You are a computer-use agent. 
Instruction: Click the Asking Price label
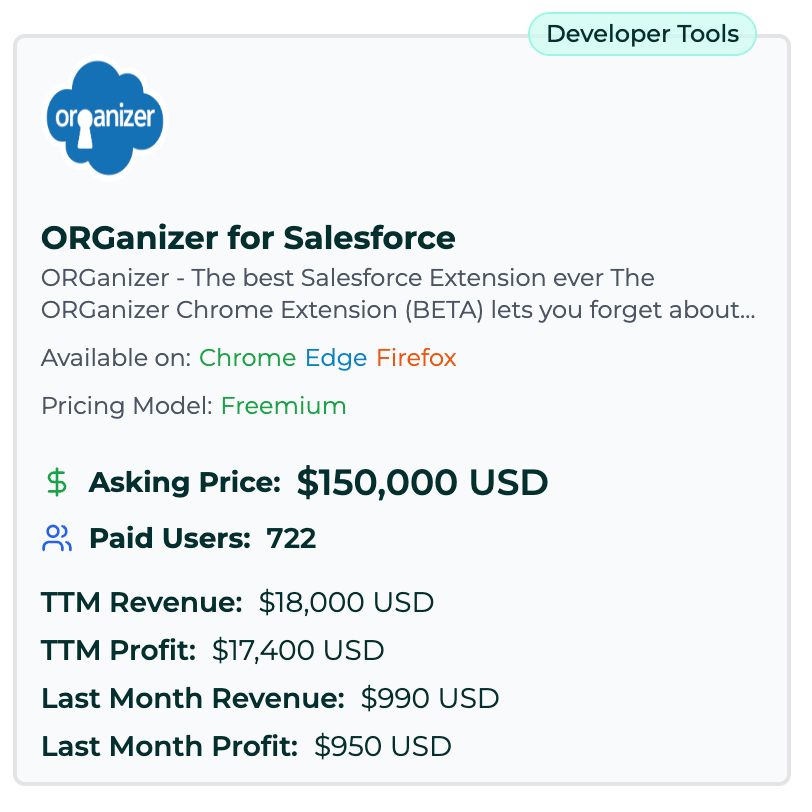(x=184, y=483)
